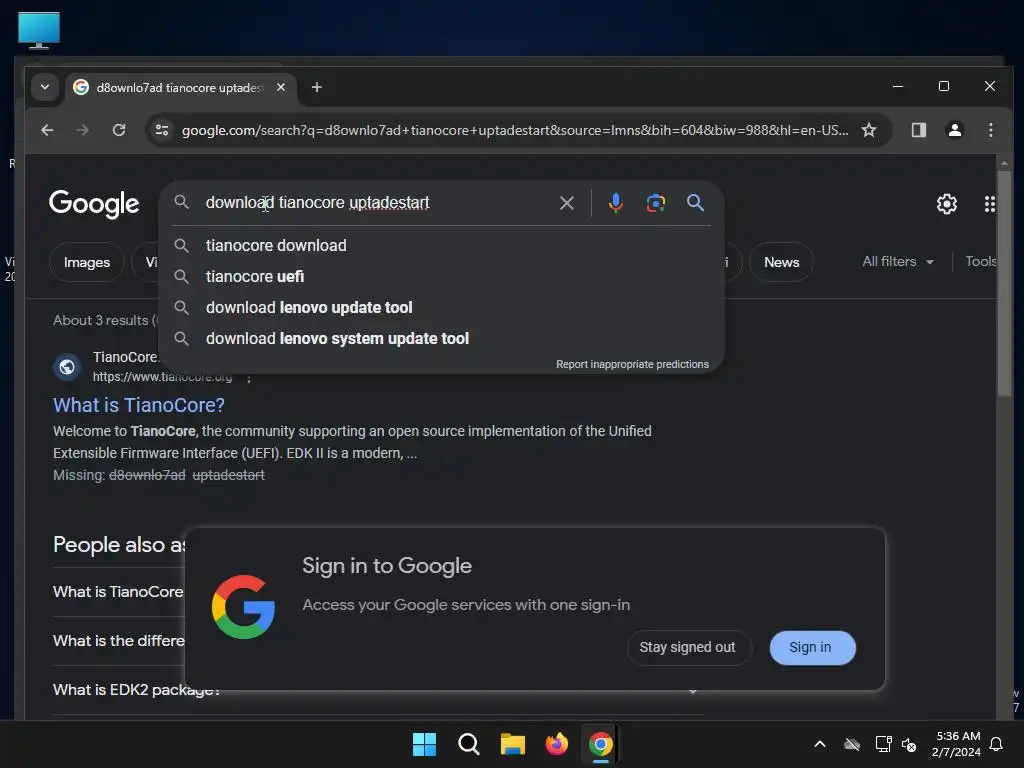Open notifications bell
Screen dimensions: 1024x768
[x=997, y=744]
